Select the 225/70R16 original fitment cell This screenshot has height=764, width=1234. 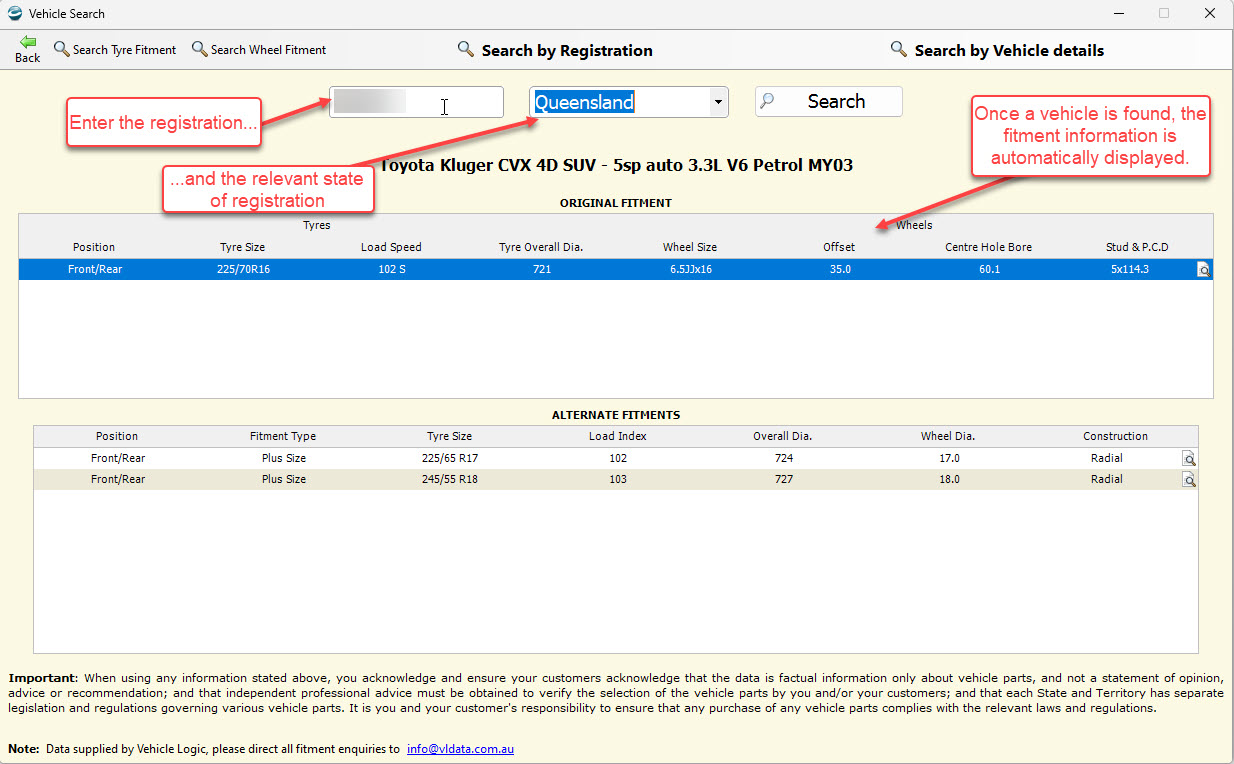click(x=242, y=270)
